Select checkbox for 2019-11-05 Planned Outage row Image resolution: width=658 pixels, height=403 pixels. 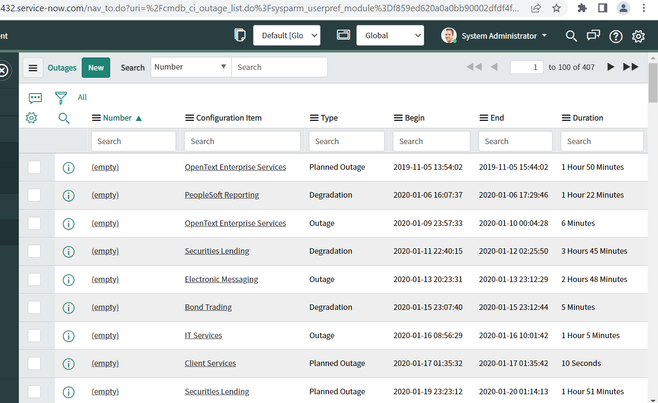coord(34,167)
